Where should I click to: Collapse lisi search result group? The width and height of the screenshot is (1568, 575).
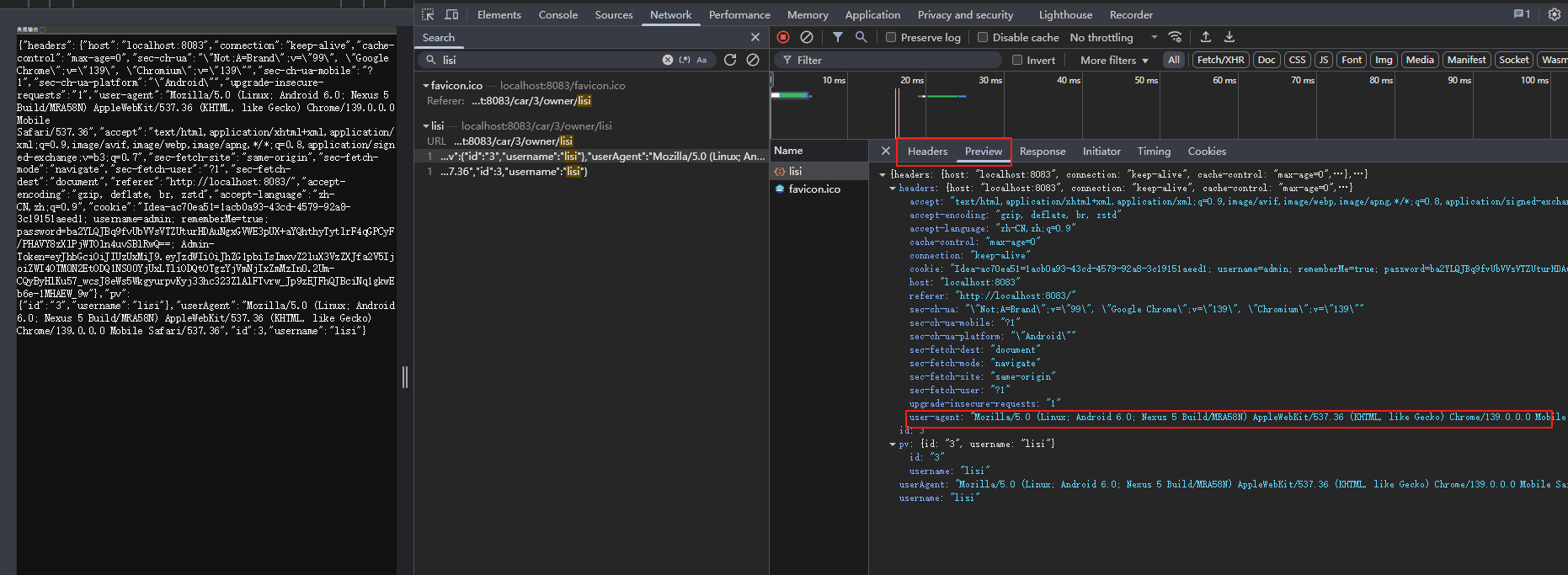click(x=426, y=126)
